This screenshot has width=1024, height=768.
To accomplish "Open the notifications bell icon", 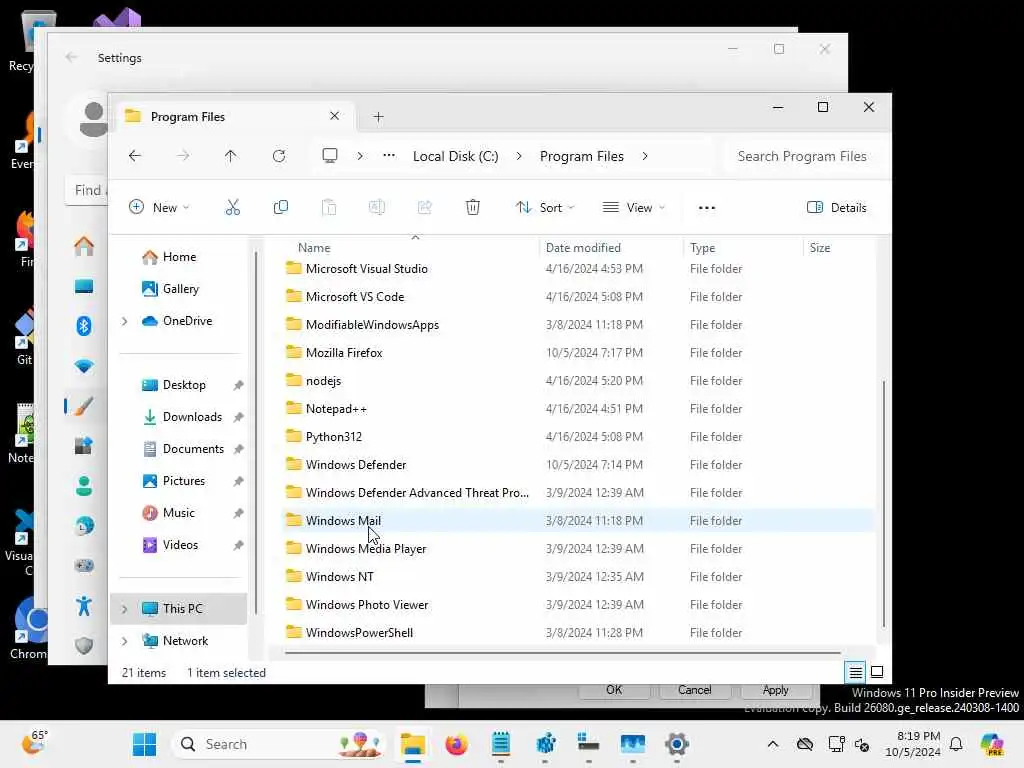I will tap(956, 744).
